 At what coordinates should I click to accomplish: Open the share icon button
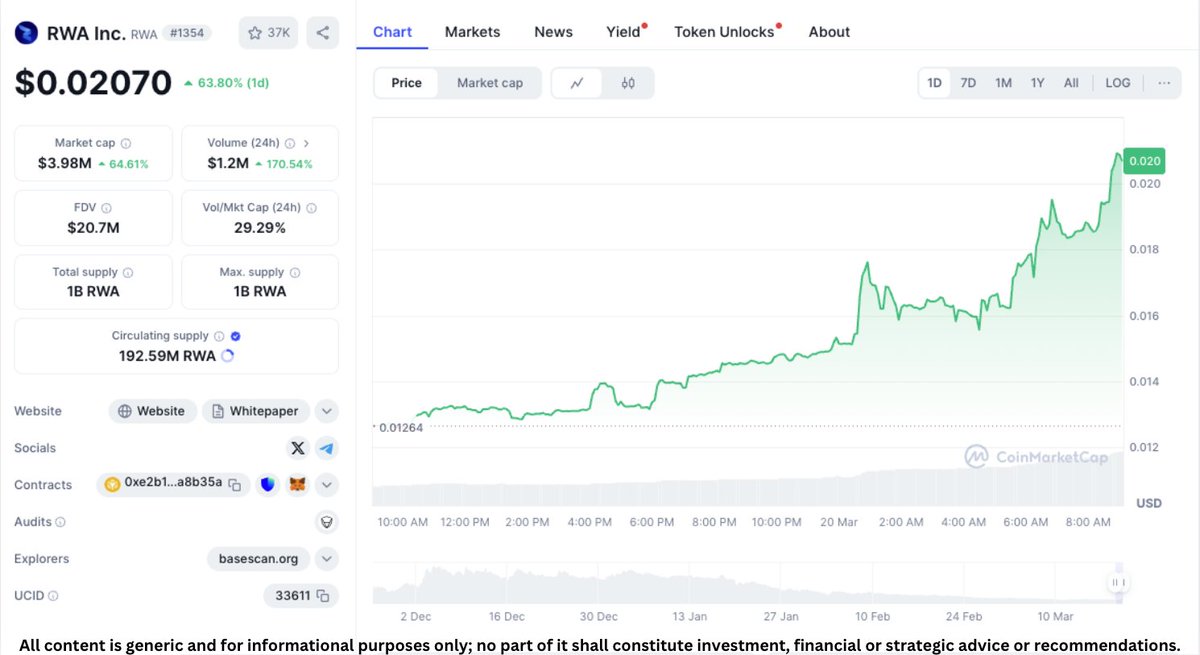click(322, 33)
